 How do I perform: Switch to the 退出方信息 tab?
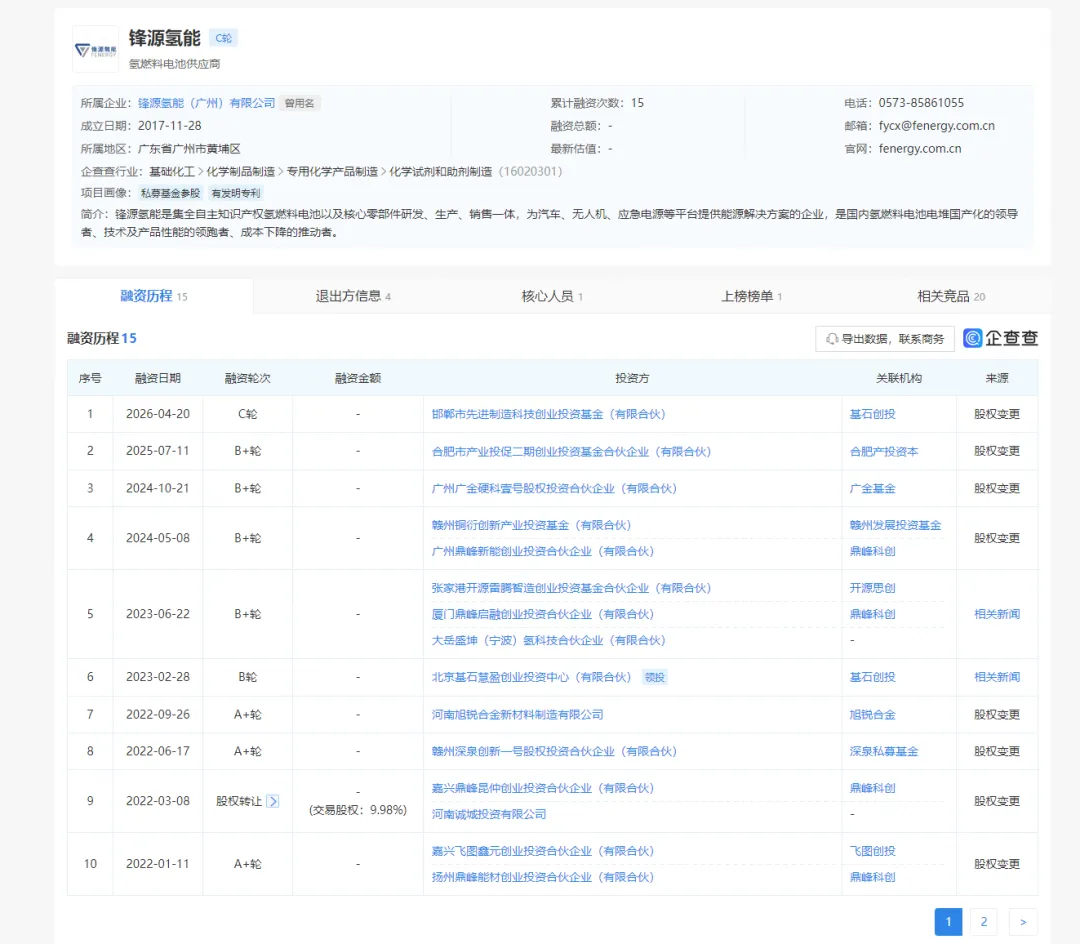[x=353, y=296]
